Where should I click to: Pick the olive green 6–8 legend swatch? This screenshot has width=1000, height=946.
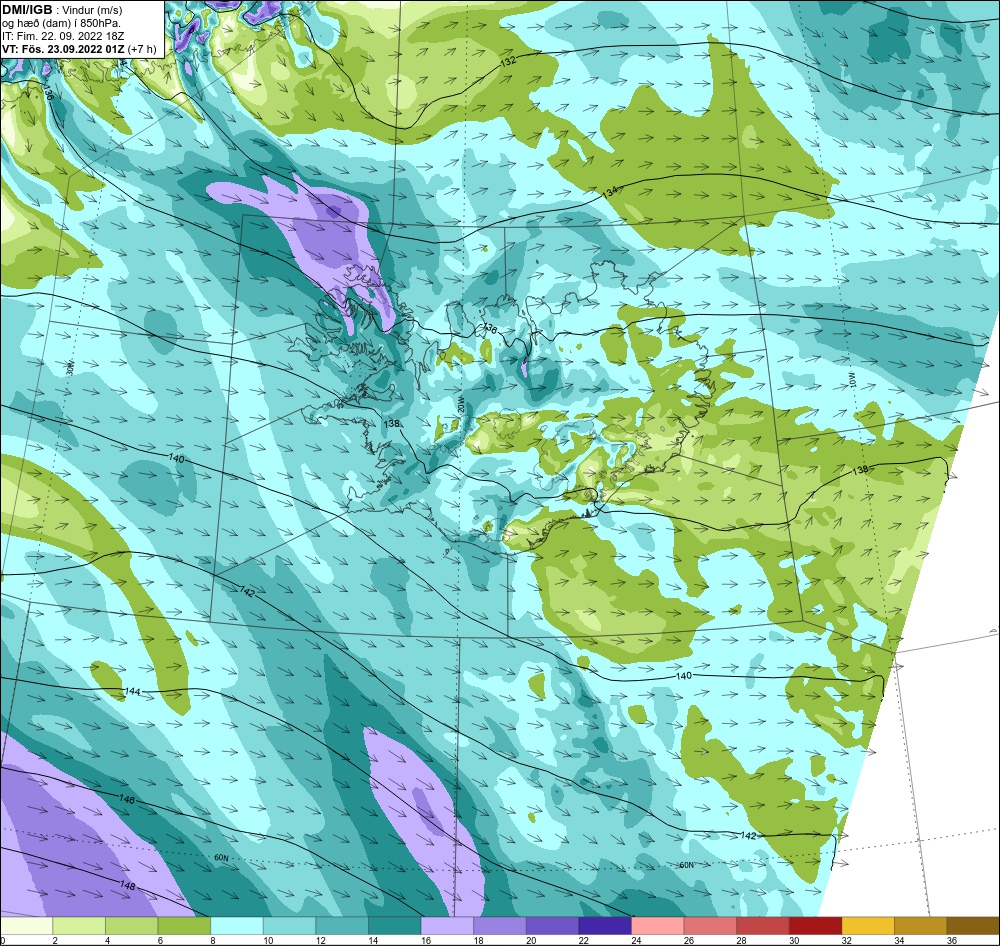pyautogui.click(x=184, y=926)
